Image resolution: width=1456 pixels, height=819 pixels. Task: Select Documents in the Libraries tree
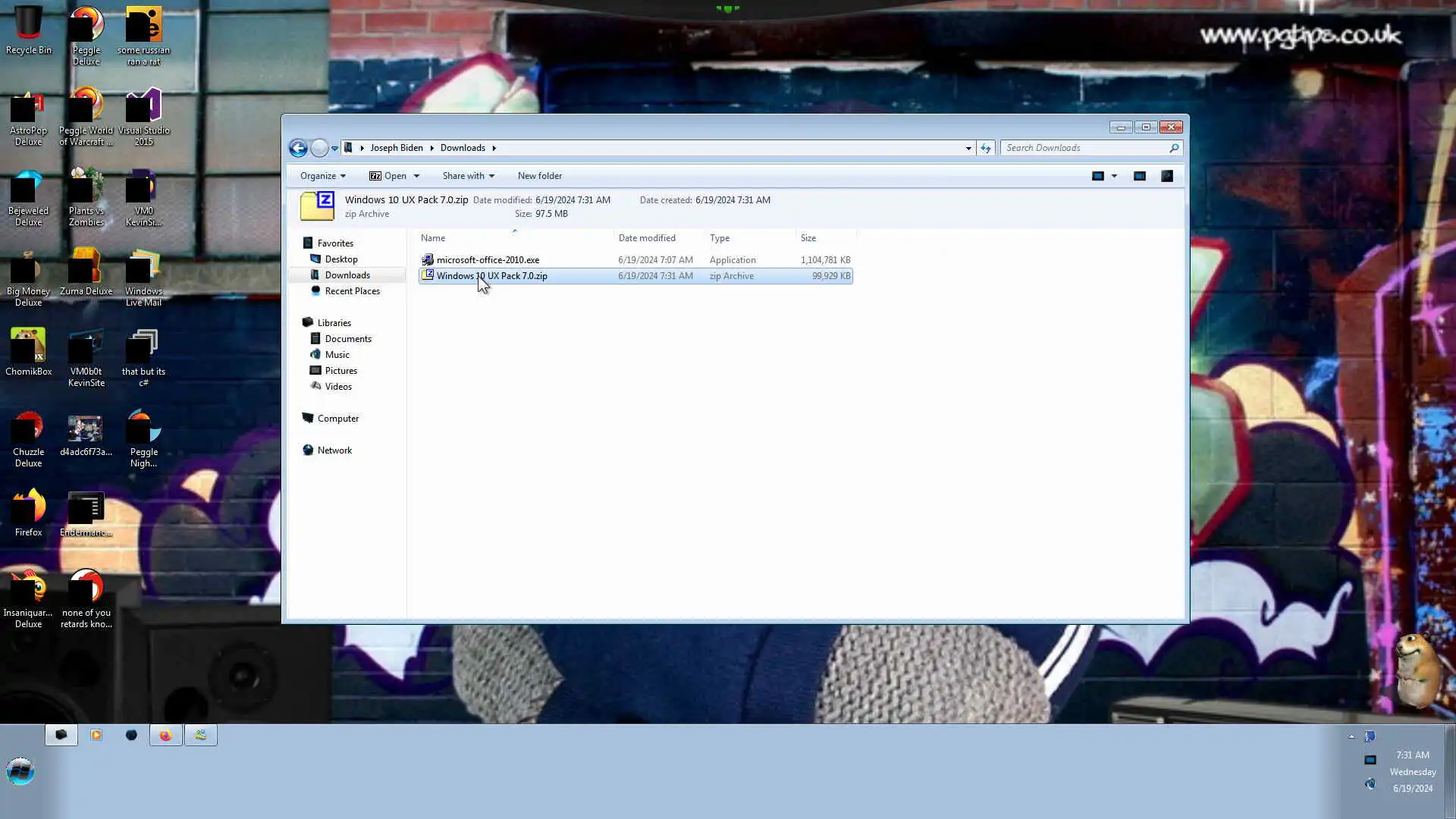[348, 339]
